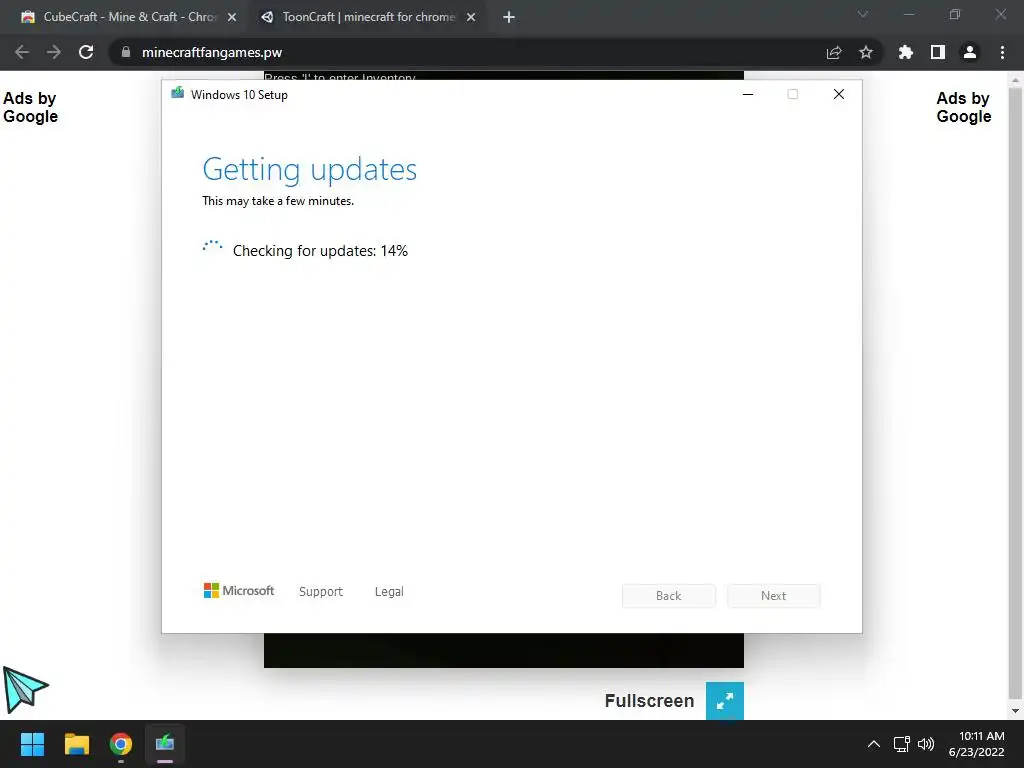Click the Windows Setup taskbar icon
Screen dimensions: 1024x768
165,744
